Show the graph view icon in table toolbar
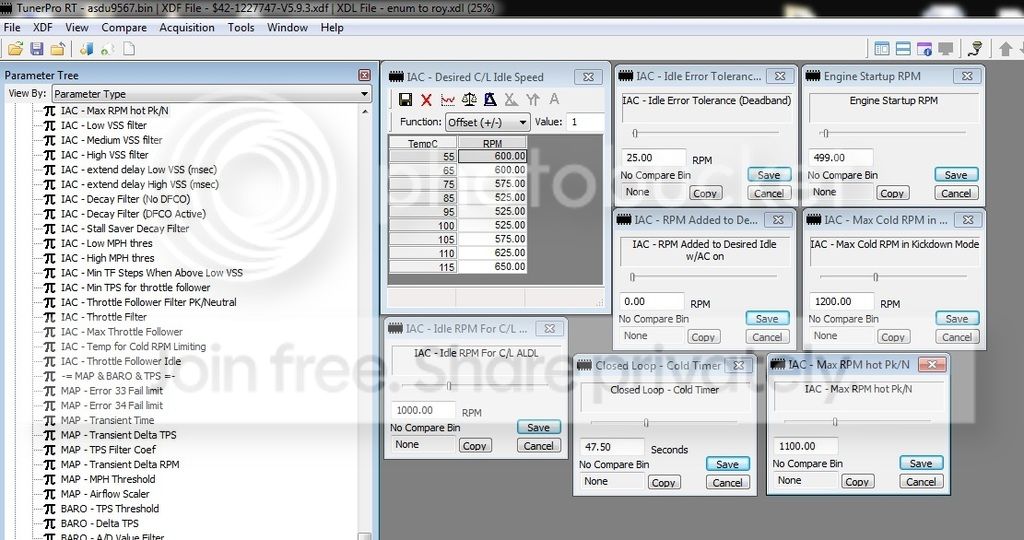Screen dimensions: 1024x540 [x=448, y=99]
